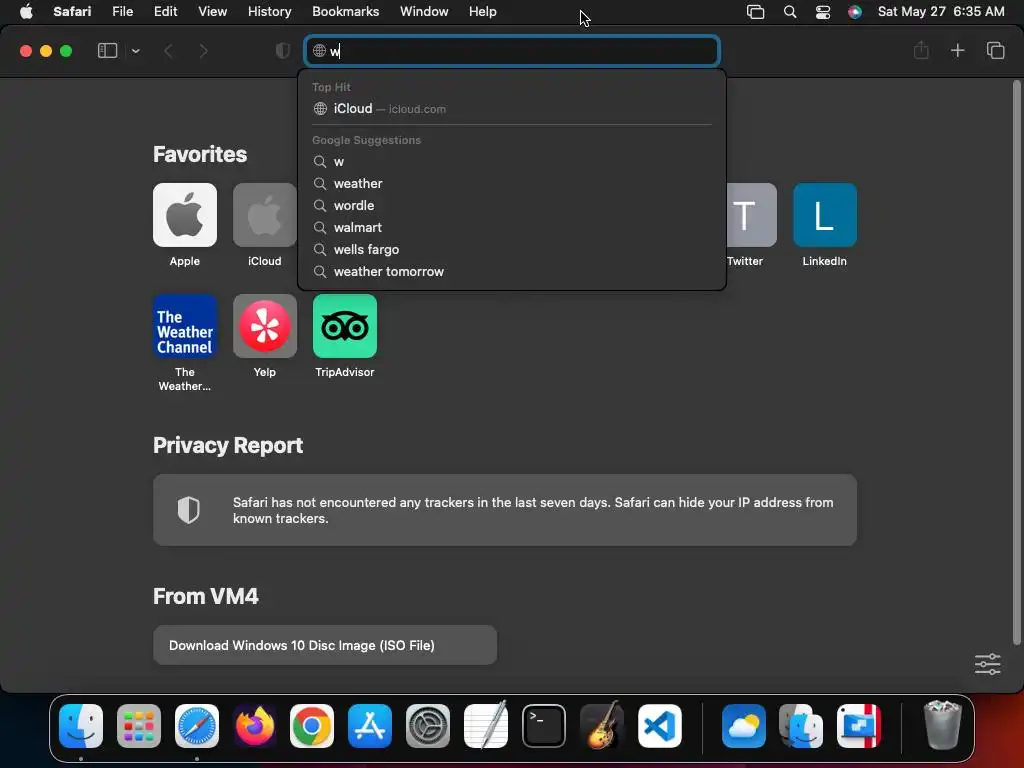Open the View menu
The width and height of the screenshot is (1024, 768).
(x=212, y=12)
